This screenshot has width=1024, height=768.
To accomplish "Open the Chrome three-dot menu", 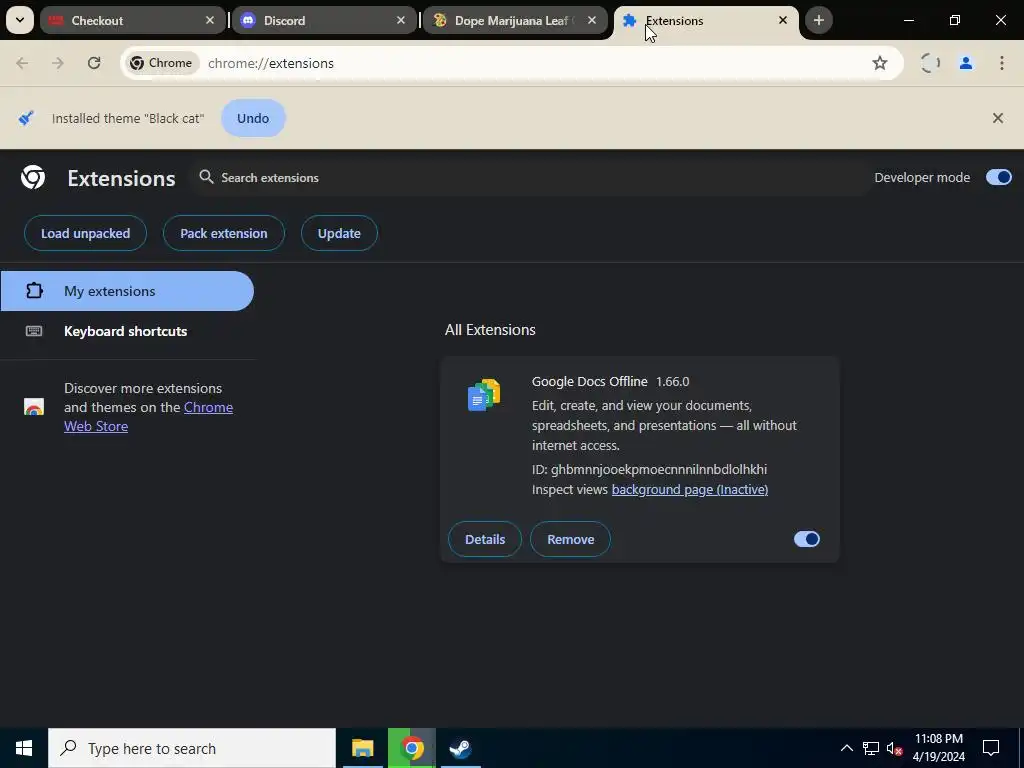I will click(x=1002, y=63).
